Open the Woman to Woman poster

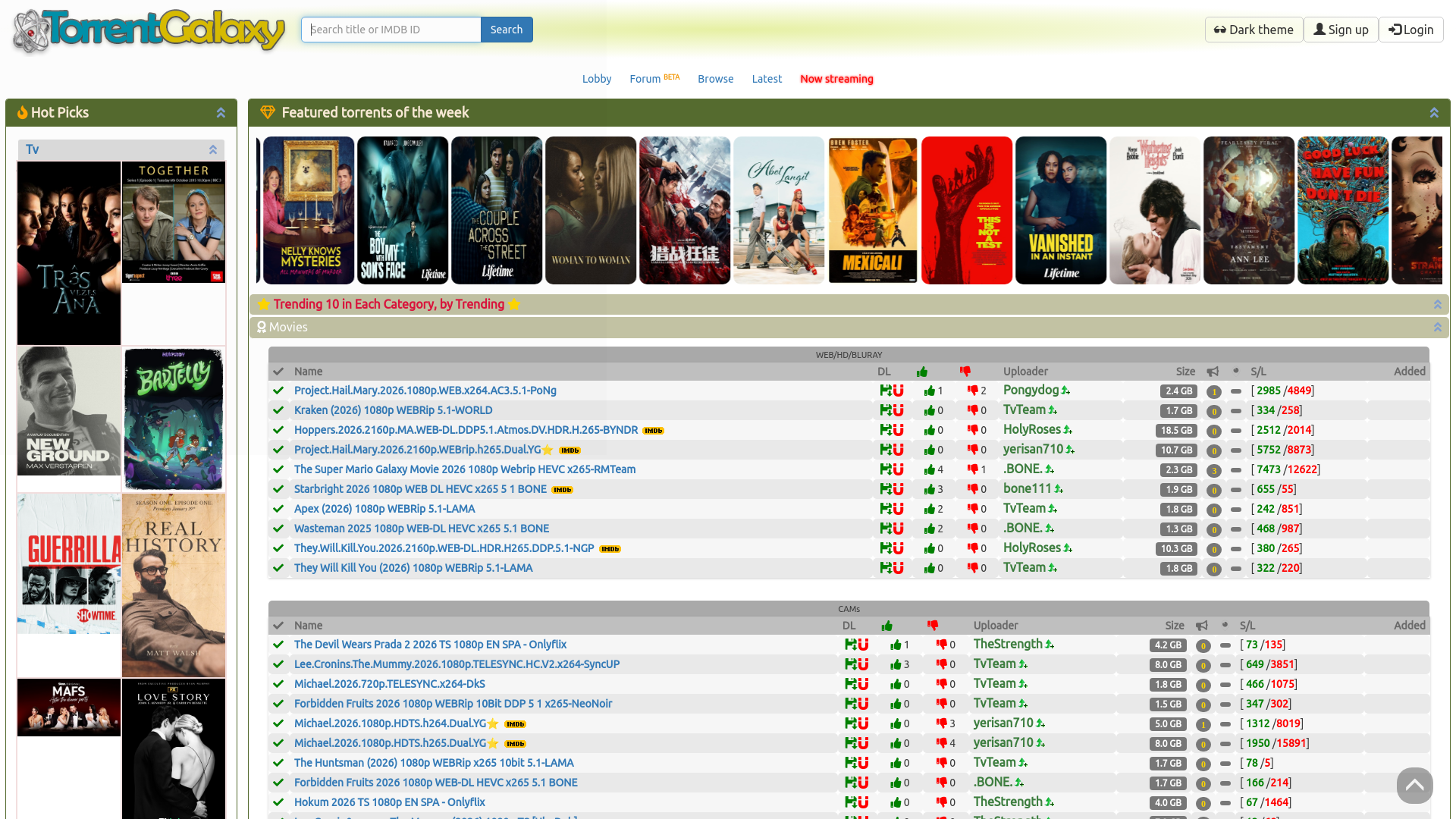point(591,210)
